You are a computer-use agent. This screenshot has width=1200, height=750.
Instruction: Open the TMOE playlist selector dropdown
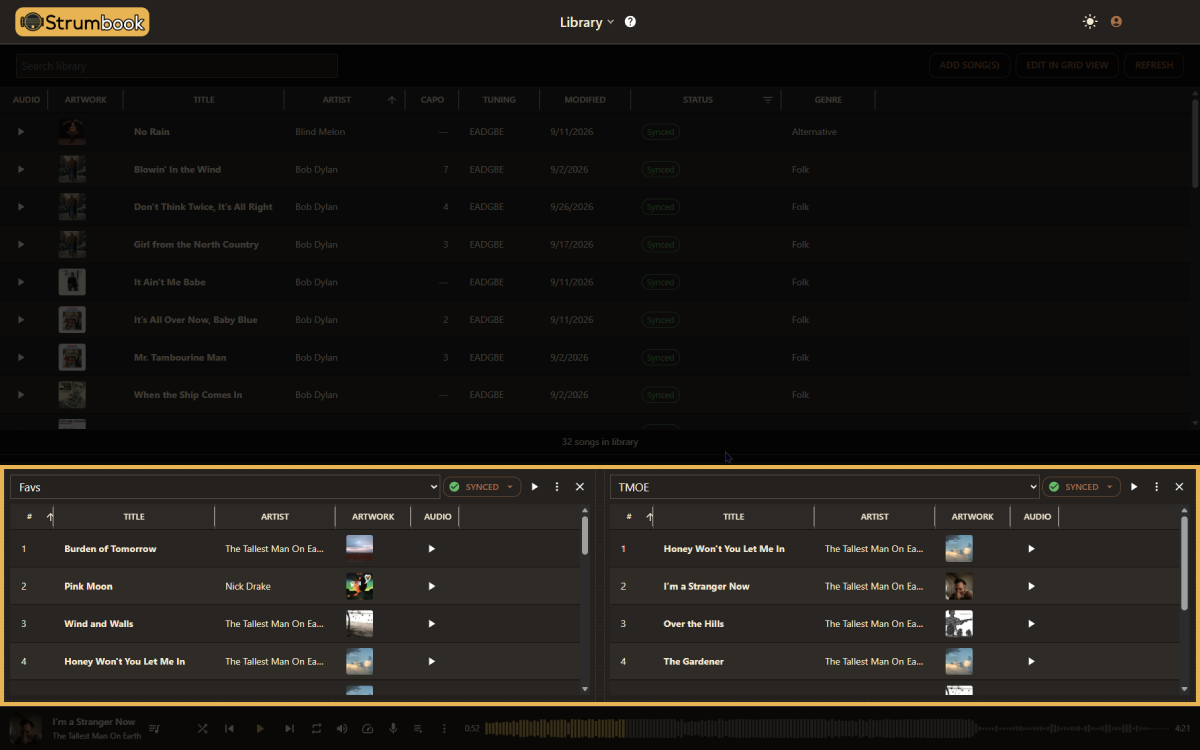click(x=825, y=487)
